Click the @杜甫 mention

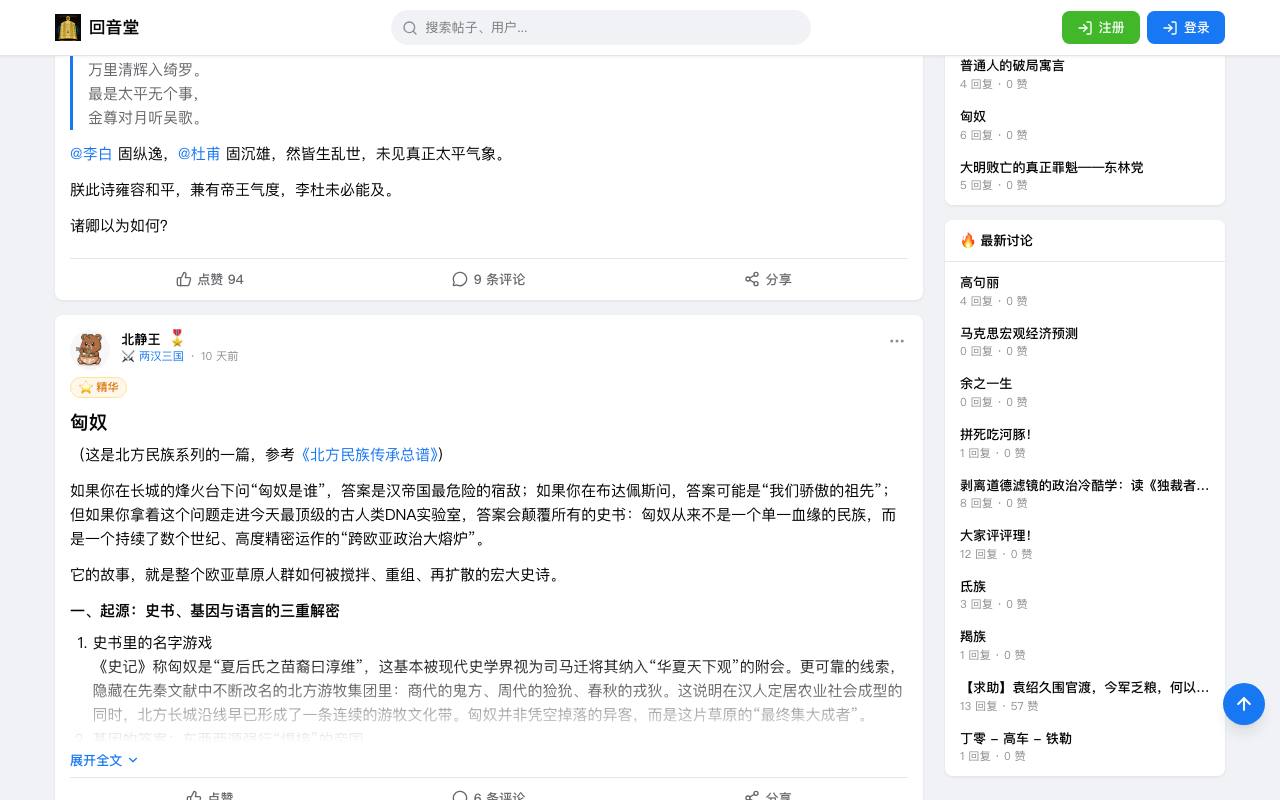pos(199,154)
